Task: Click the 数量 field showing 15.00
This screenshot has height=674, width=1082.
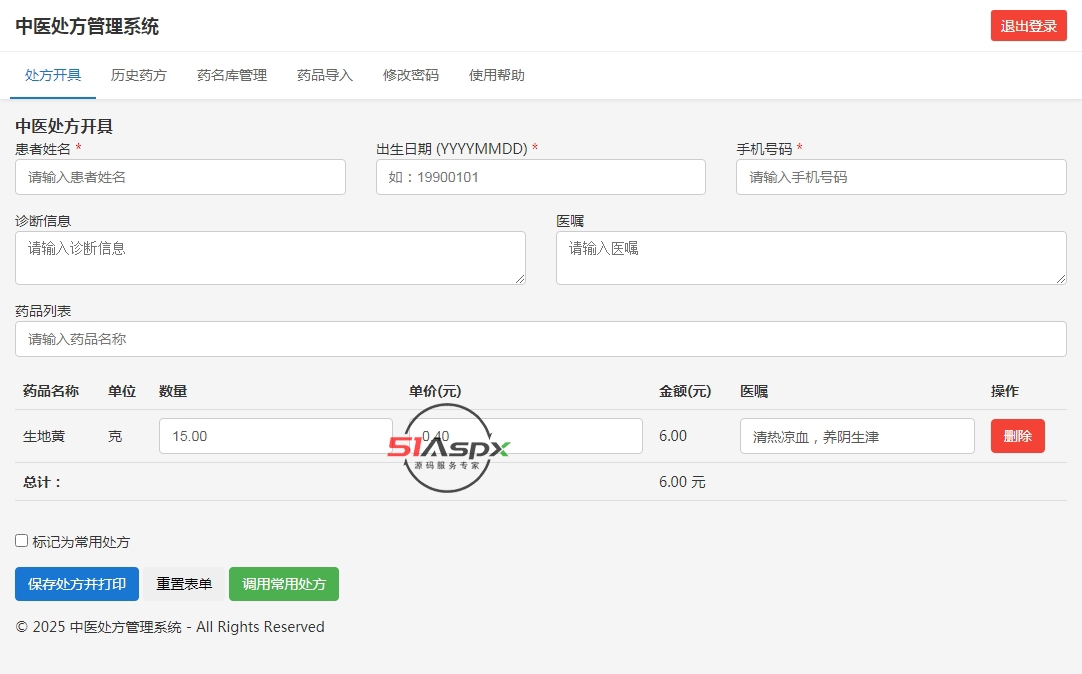Action: (x=275, y=436)
